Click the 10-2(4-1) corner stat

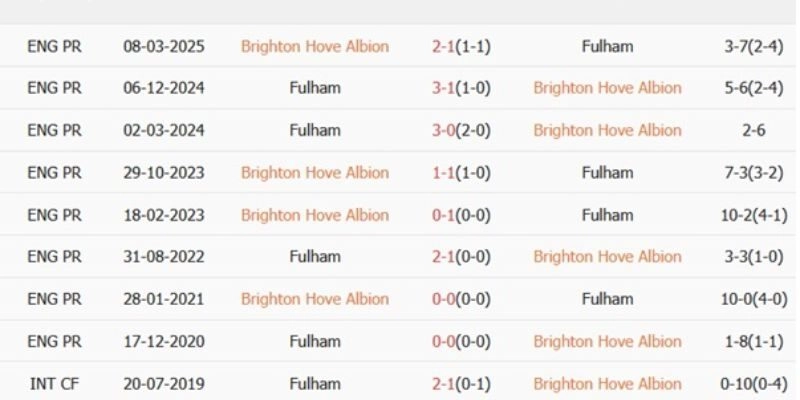pos(746,214)
